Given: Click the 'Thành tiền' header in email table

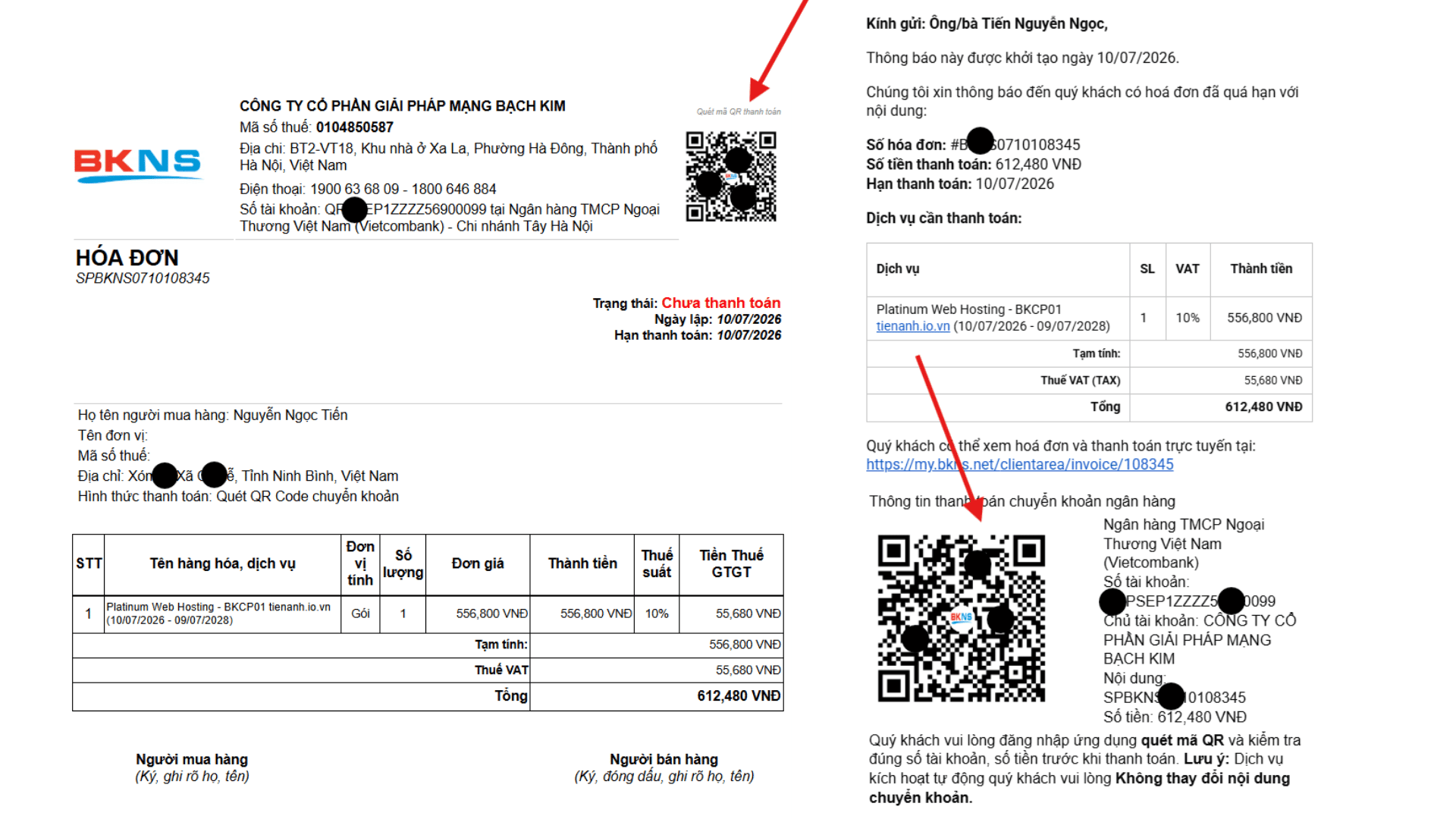Looking at the screenshot, I should coord(1261,268).
